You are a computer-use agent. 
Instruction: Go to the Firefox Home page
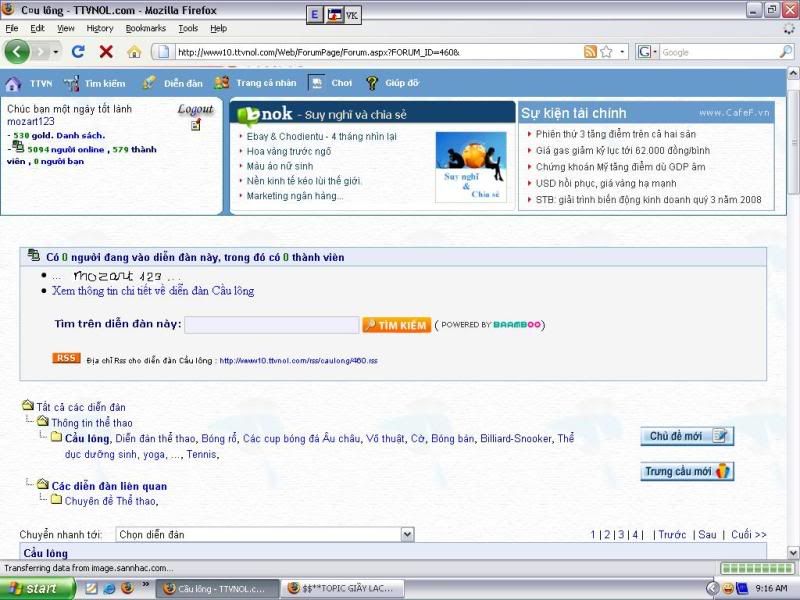pyautogui.click(x=134, y=52)
